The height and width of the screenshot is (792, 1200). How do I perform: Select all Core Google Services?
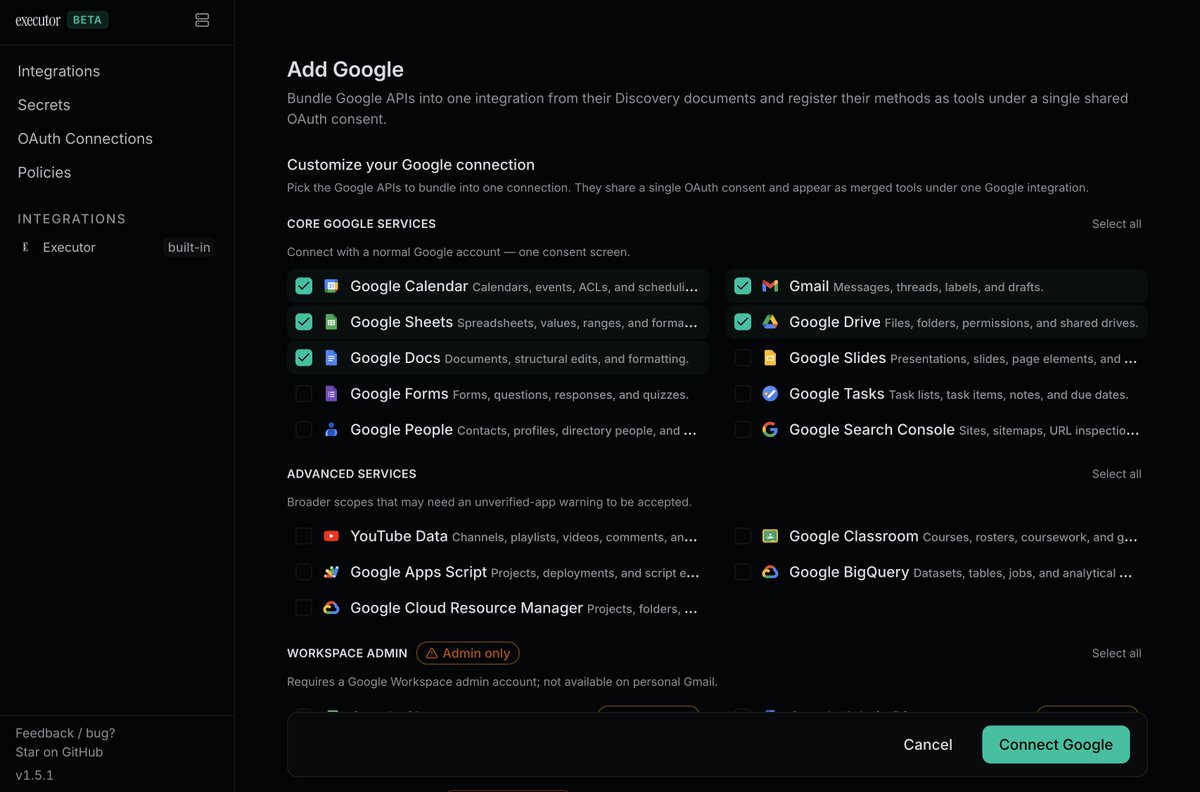point(1116,224)
